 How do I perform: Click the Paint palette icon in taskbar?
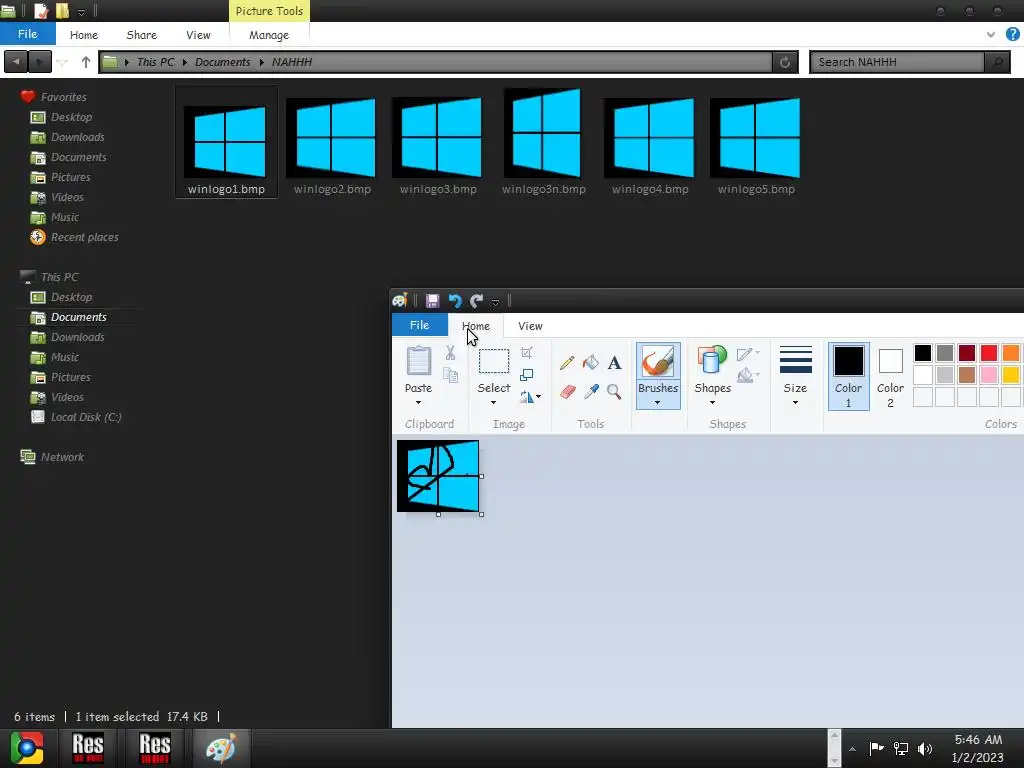(221, 748)
